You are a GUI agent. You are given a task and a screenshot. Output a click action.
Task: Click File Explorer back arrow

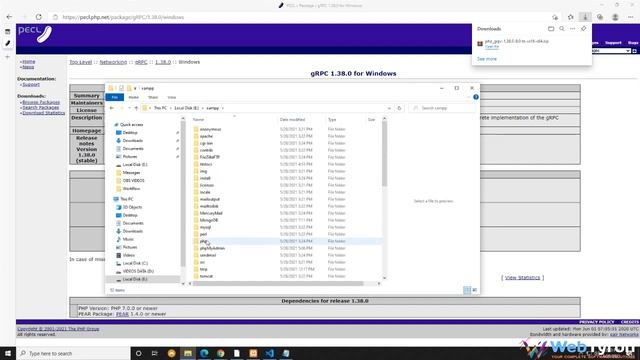(x=112, y=108)
